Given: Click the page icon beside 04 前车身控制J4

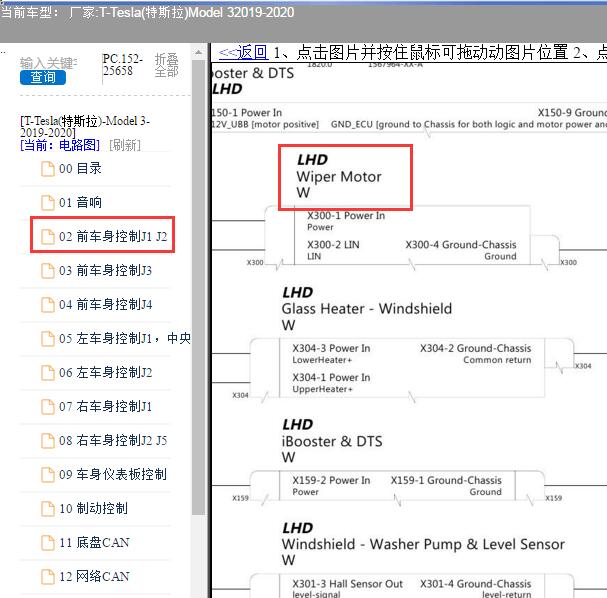Looking at the screenshot, I should coord(48,305).
